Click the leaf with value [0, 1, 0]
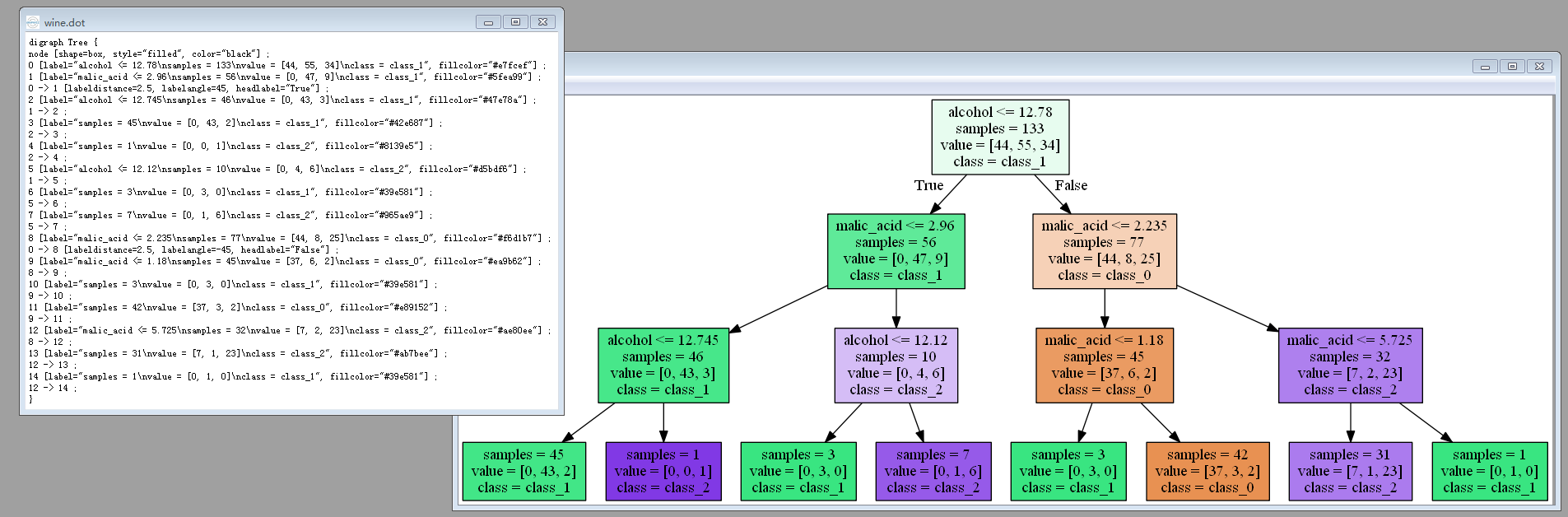 point(1490,471)
